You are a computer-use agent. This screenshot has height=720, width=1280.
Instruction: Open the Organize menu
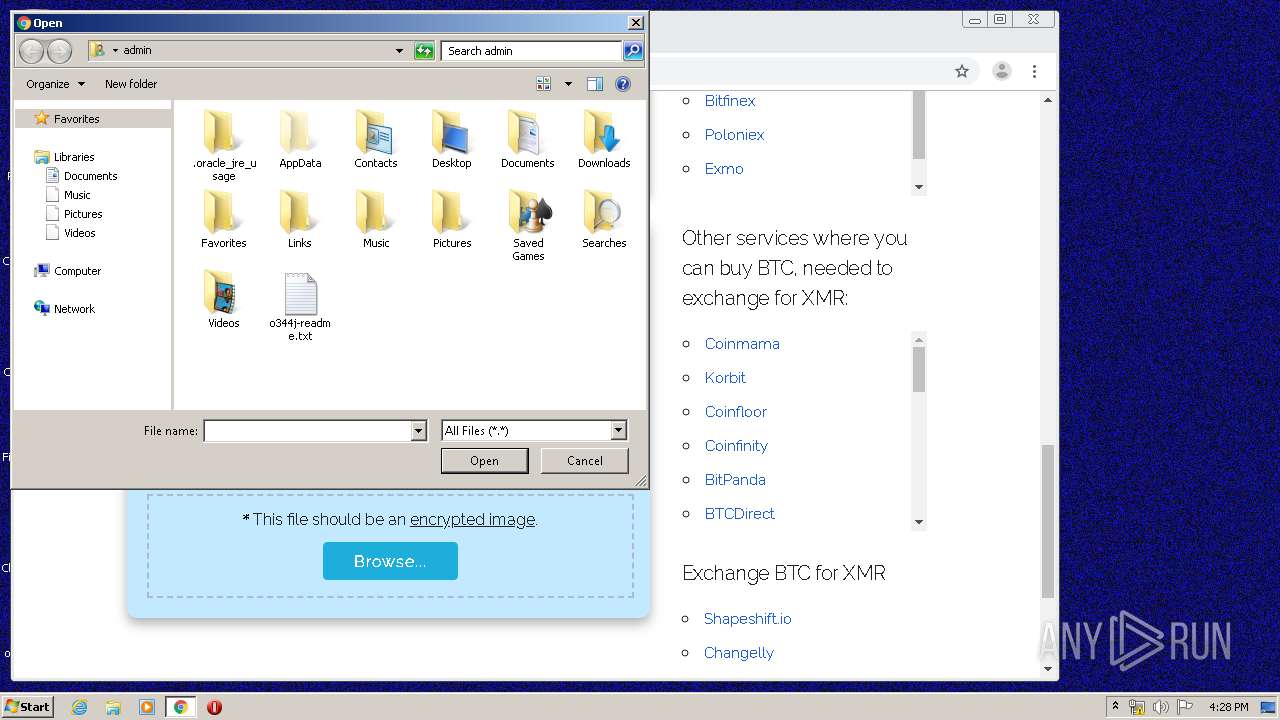point(55,84)
